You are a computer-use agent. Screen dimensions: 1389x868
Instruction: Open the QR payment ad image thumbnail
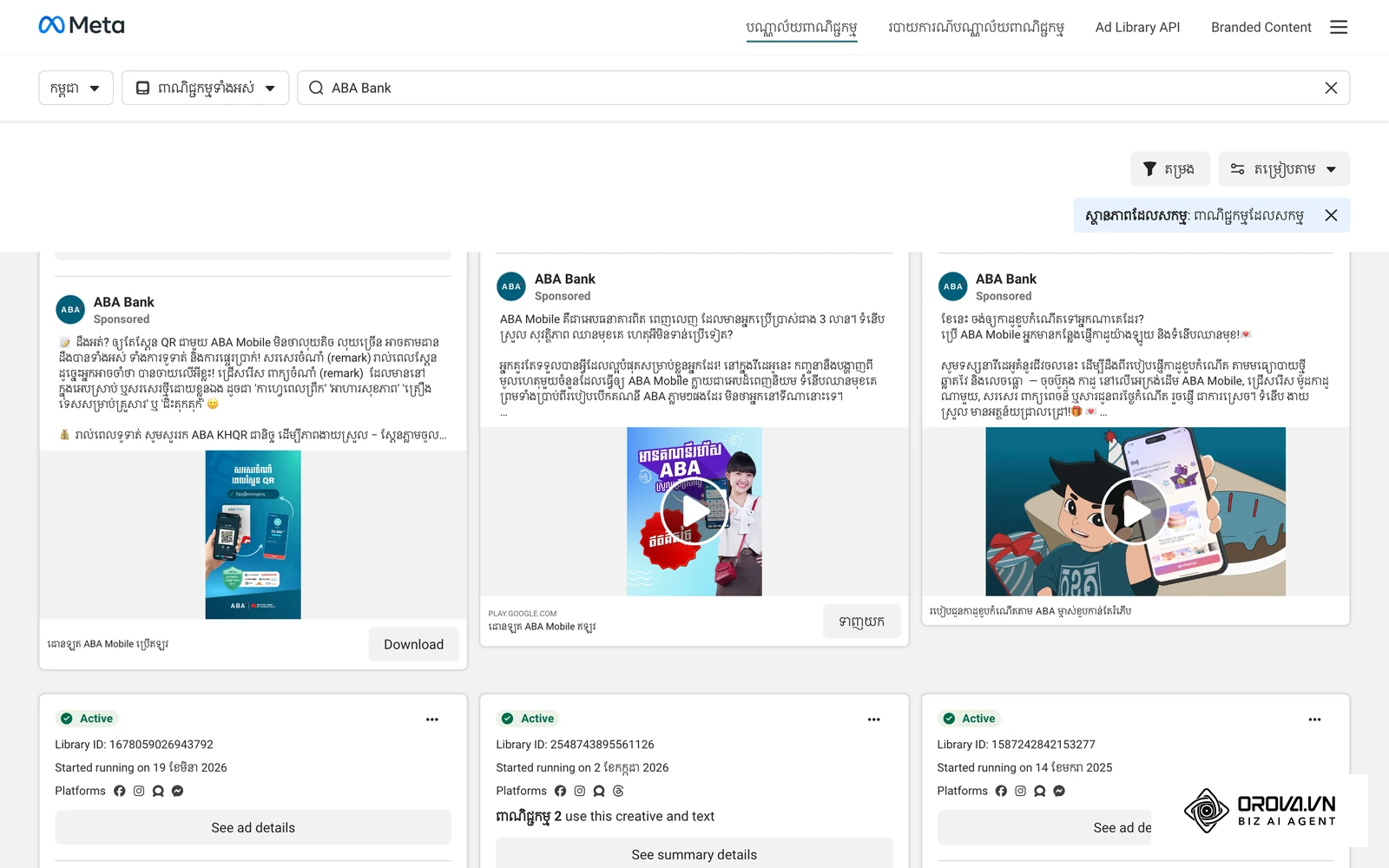(x=253, y=535)
